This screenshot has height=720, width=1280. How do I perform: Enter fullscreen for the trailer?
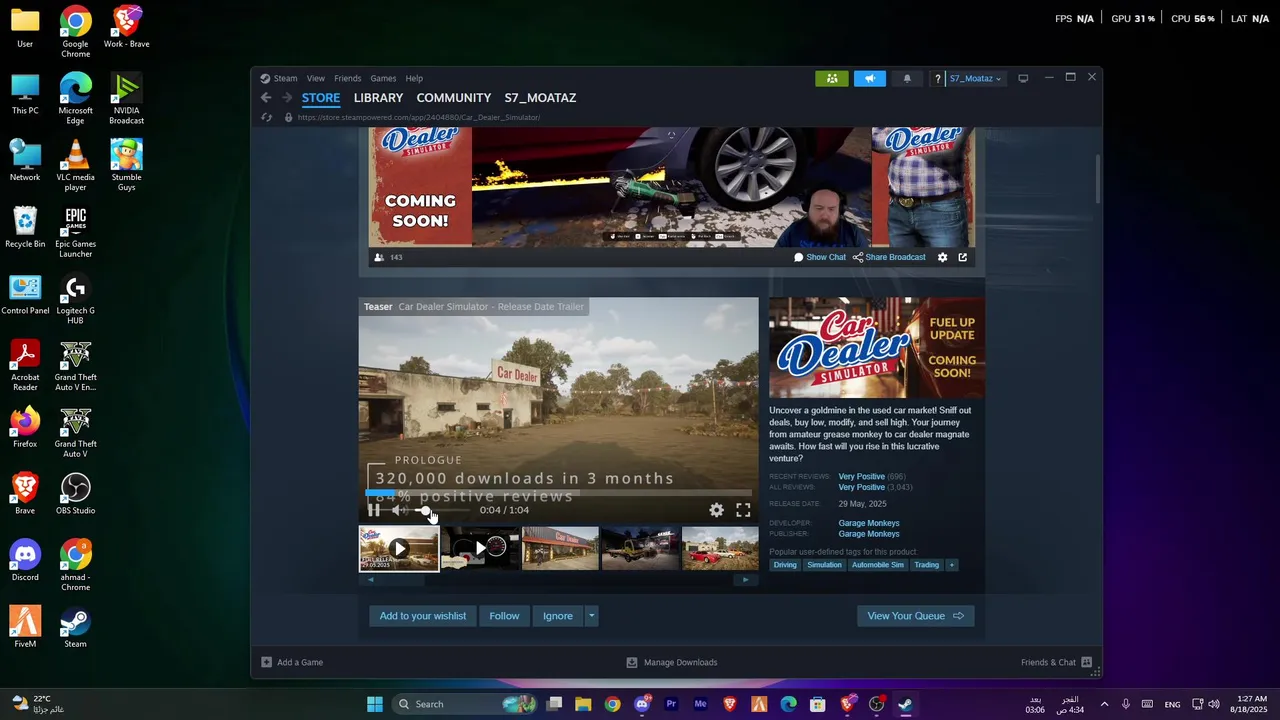pos(743,510)
